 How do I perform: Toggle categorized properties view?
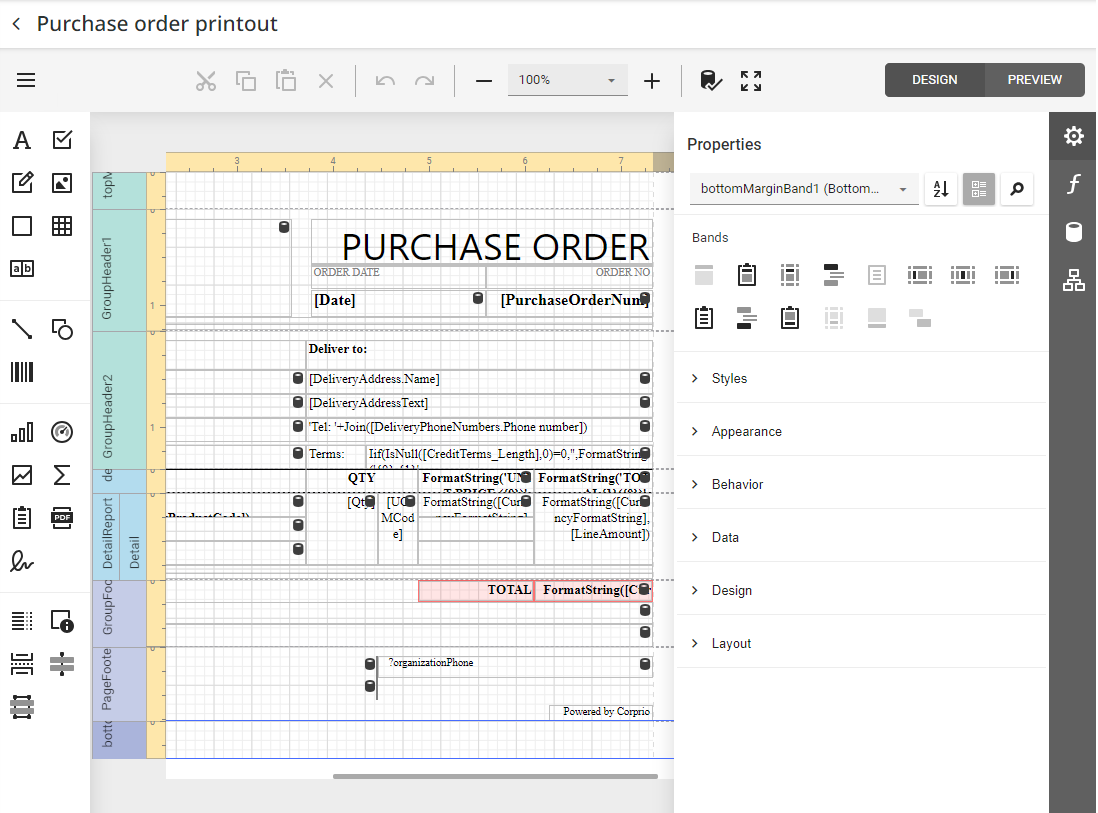coord(979,189)
